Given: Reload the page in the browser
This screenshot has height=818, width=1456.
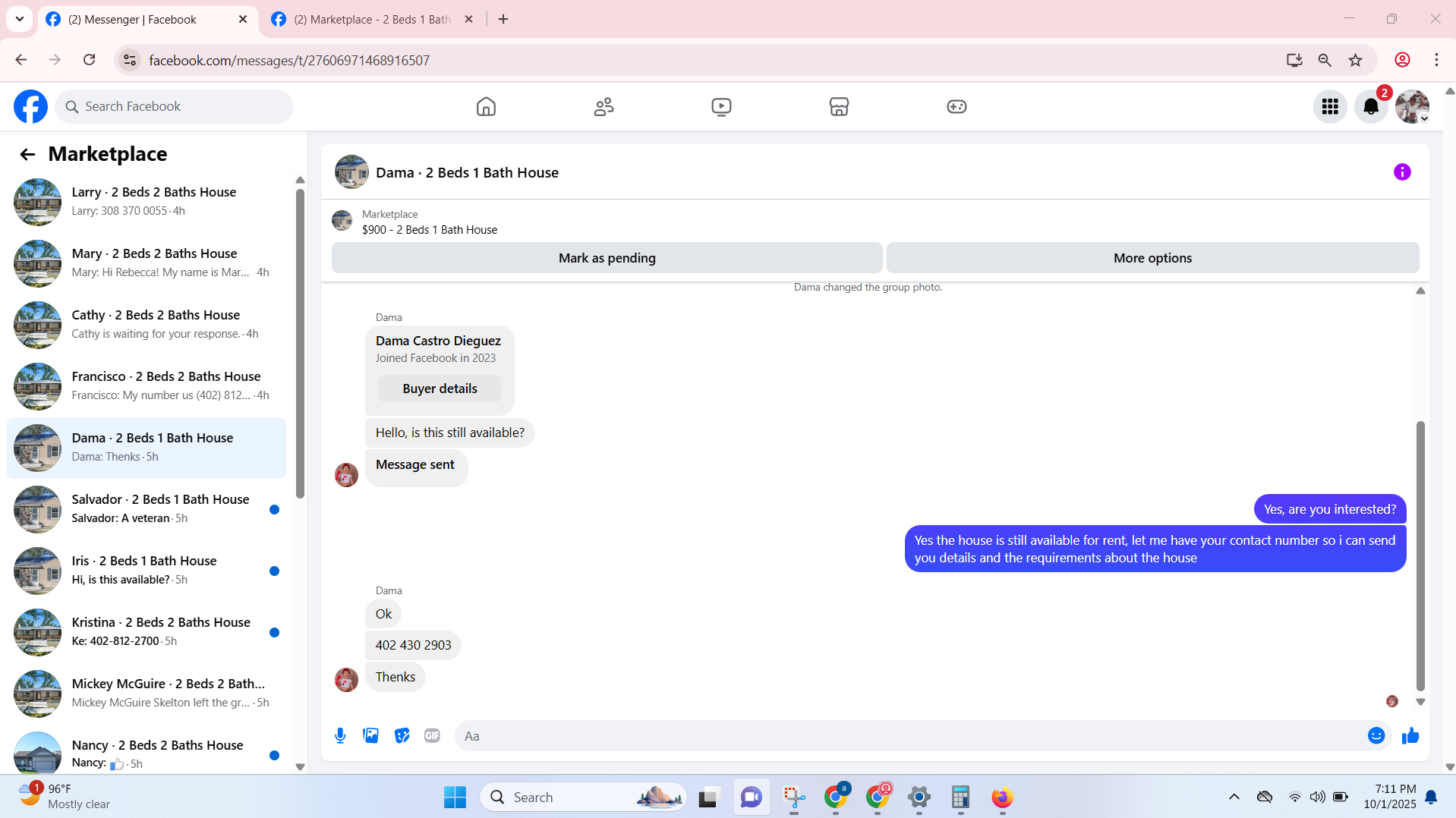Looking at the screenshot, I should [90, 60].
